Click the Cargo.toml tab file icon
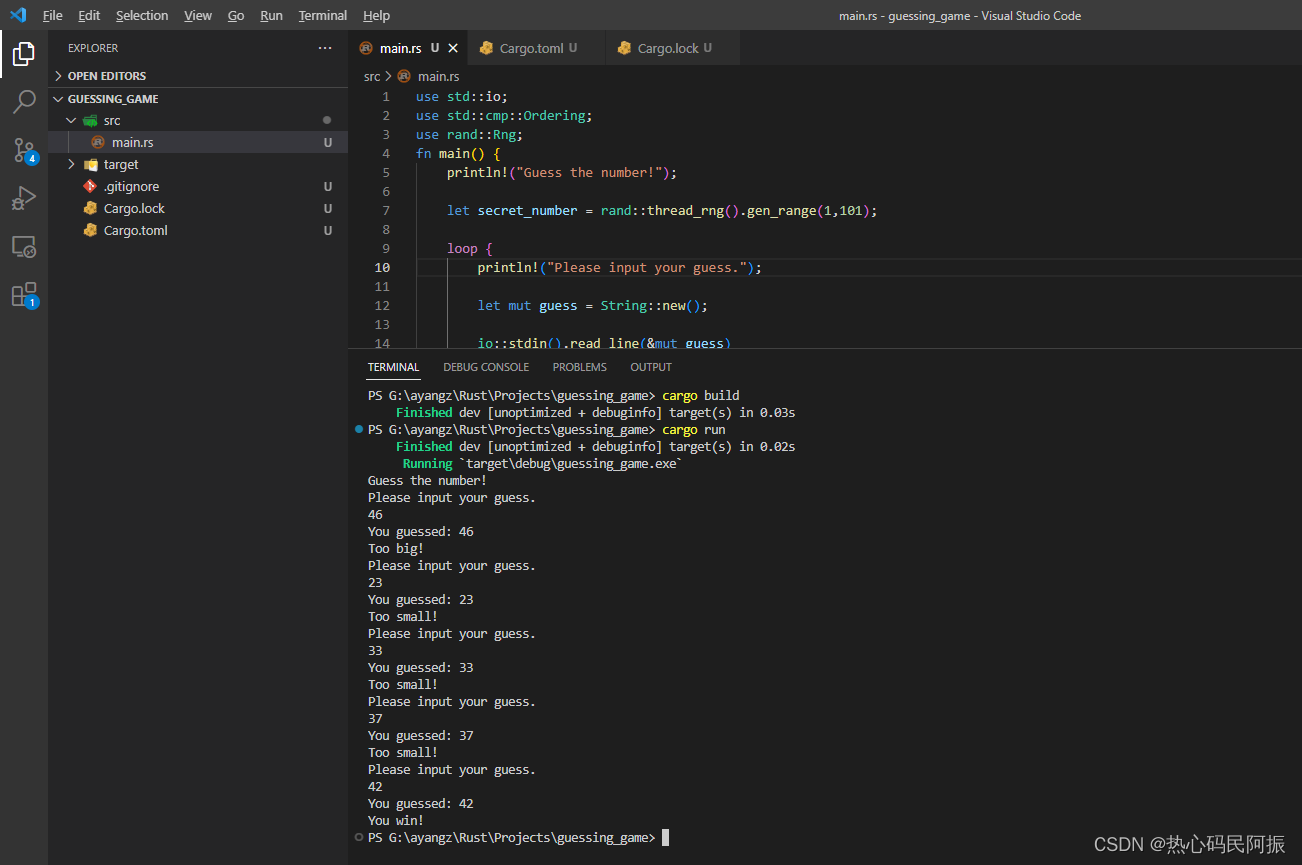 click(487, 48)
